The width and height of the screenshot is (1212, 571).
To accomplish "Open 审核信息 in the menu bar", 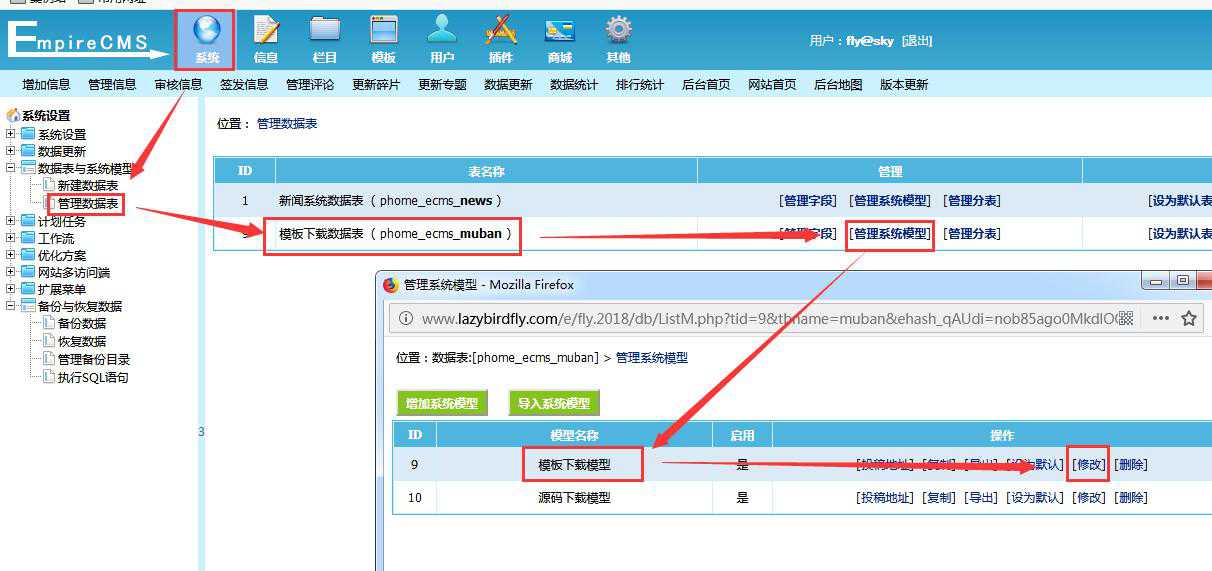I will [178, 85].
